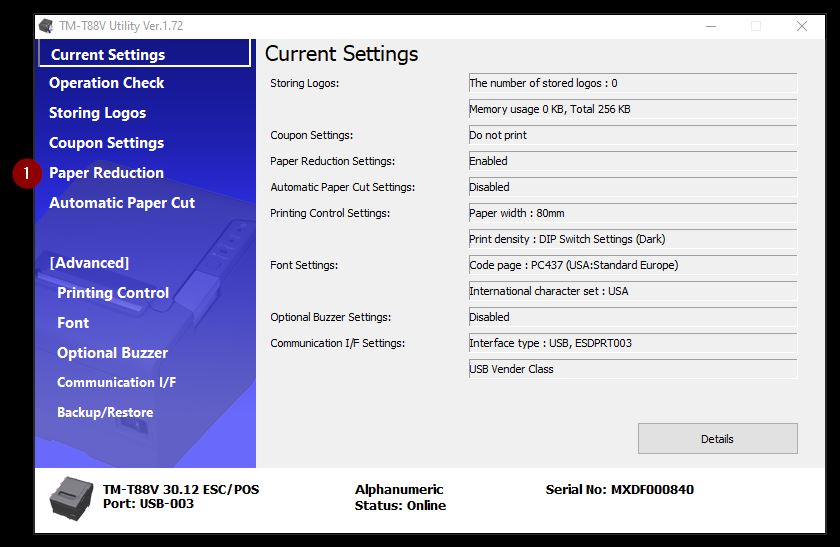840x547 pixels.
Task: Click the Paper width 80mm field
Action: (x=633, y=213)
